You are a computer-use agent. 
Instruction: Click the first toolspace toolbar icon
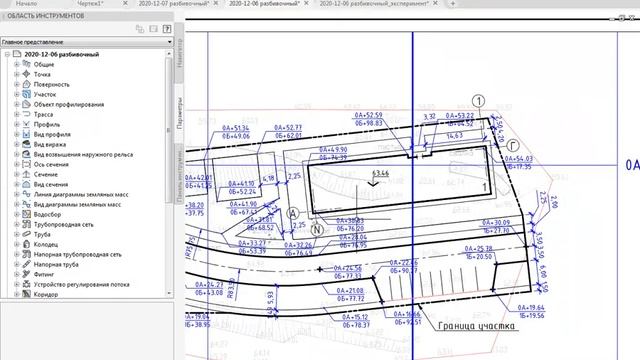140,29
